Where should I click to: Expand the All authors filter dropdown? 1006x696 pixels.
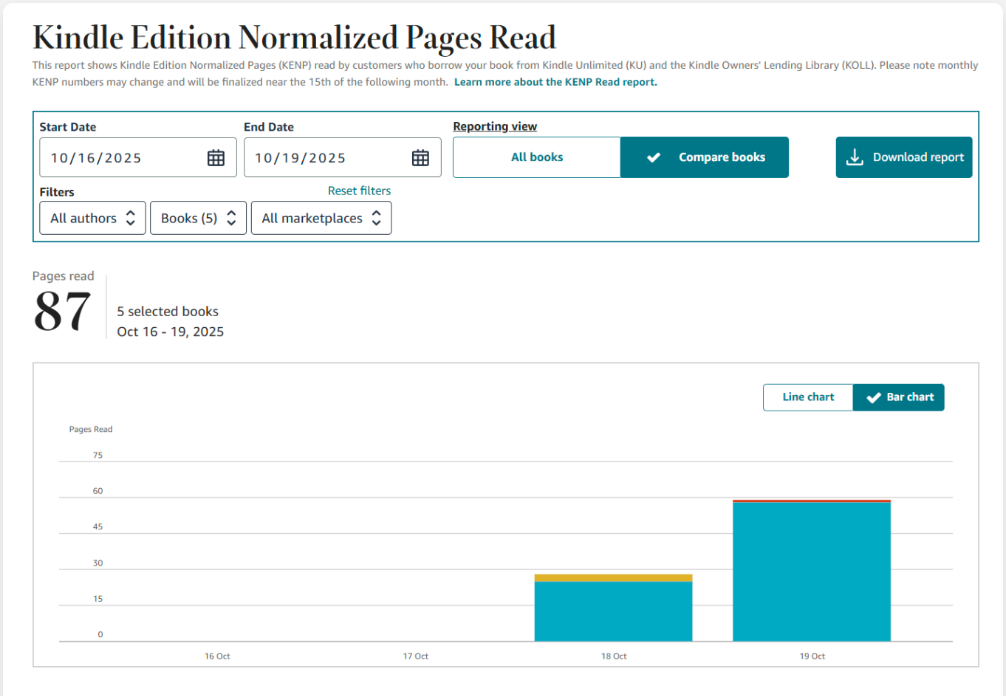point(92,218)
